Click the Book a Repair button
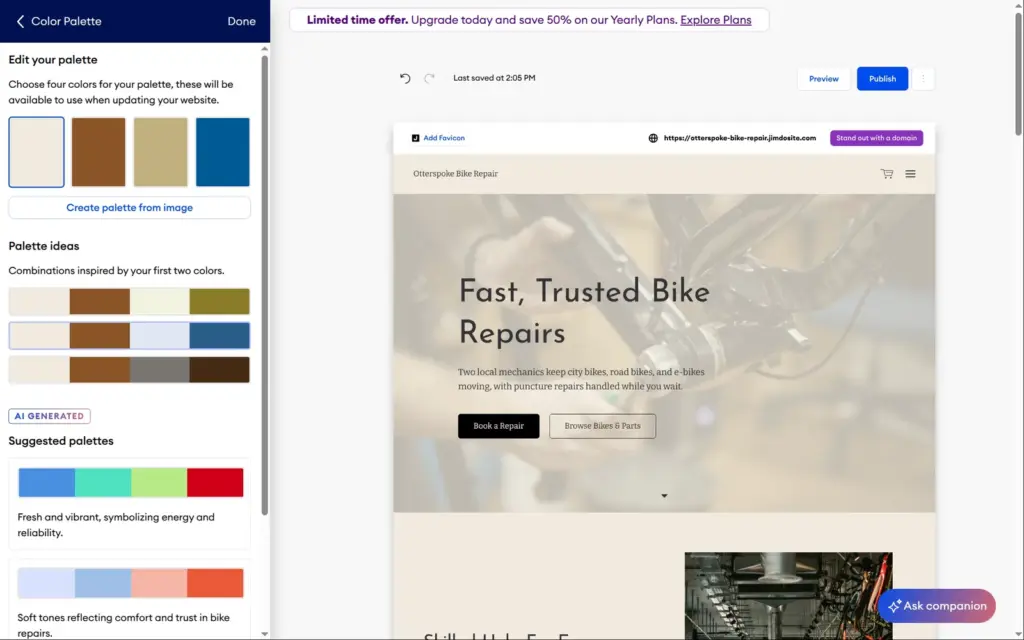 coord(498,426)
